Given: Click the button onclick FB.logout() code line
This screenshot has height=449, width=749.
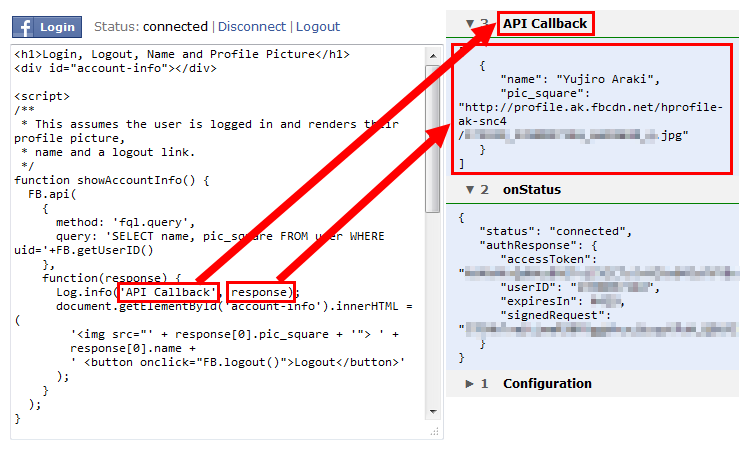Looking at the screenshot, I should tap(237, 362).
